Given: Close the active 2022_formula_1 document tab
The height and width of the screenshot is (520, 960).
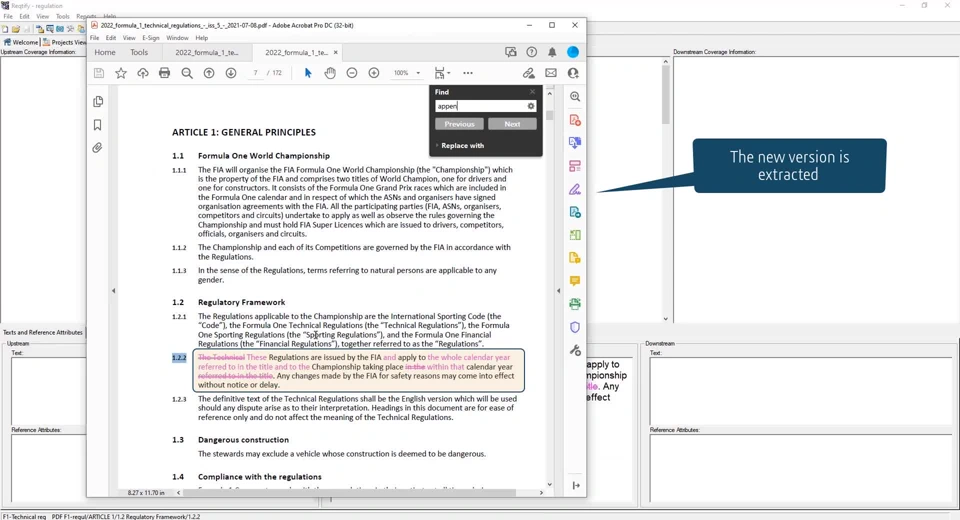Looking at the screenshot, I should point(336,52).
